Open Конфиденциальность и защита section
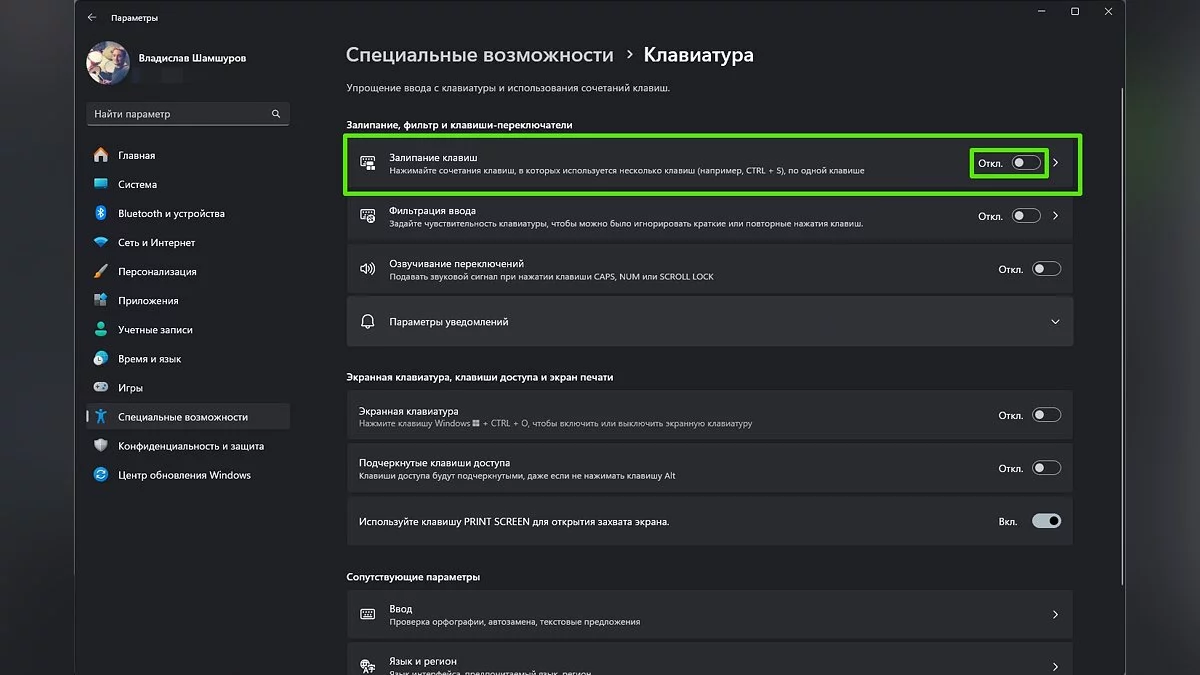 [x=191, y=446]
